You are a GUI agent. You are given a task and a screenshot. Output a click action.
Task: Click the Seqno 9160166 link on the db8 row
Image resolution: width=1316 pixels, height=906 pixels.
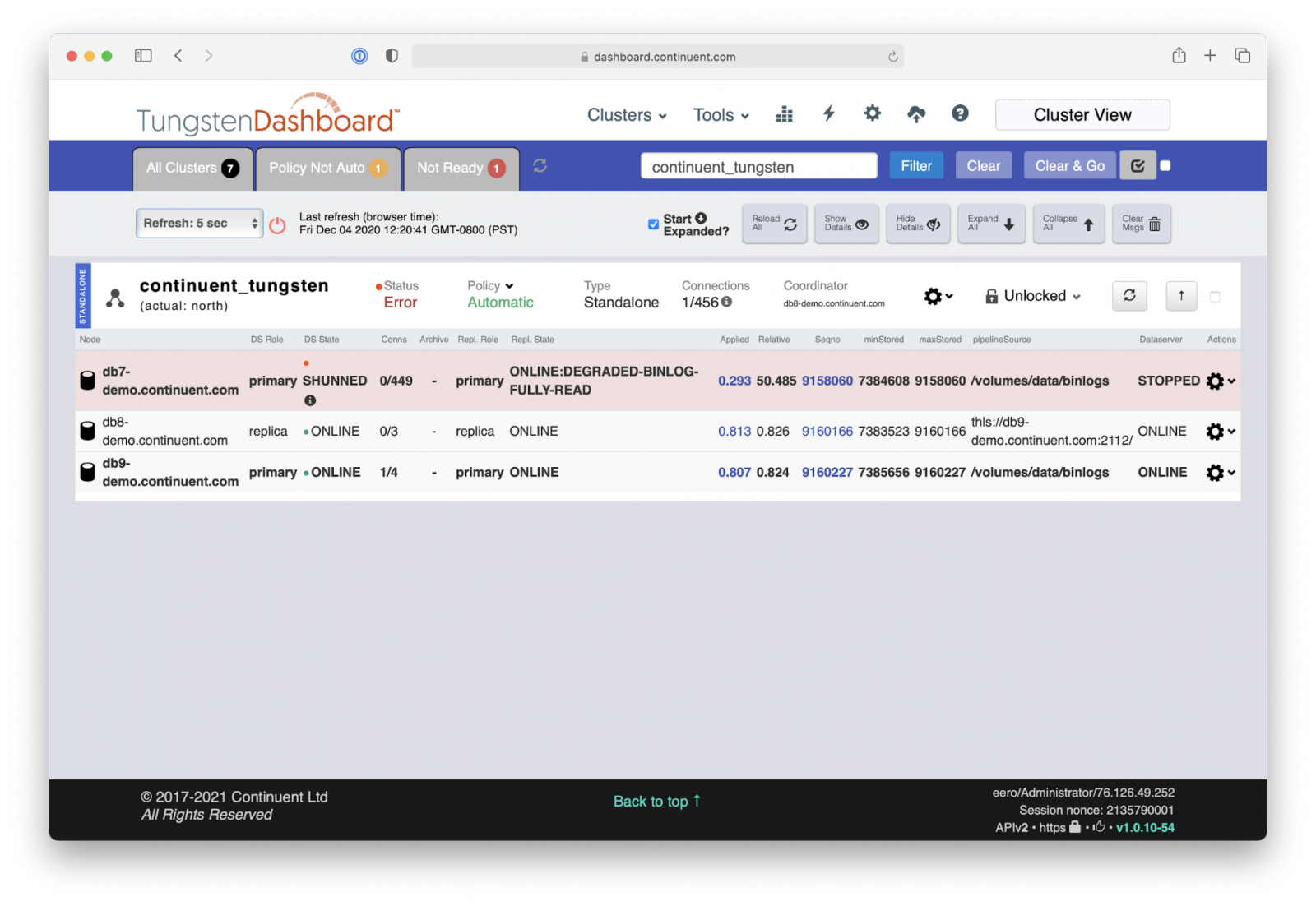[827, 432]
